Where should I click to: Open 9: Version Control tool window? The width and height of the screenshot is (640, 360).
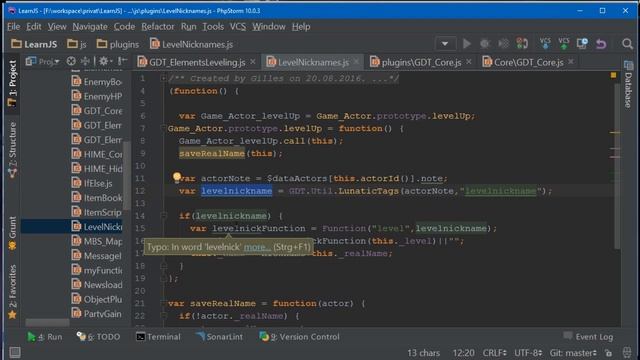(299, 337)
